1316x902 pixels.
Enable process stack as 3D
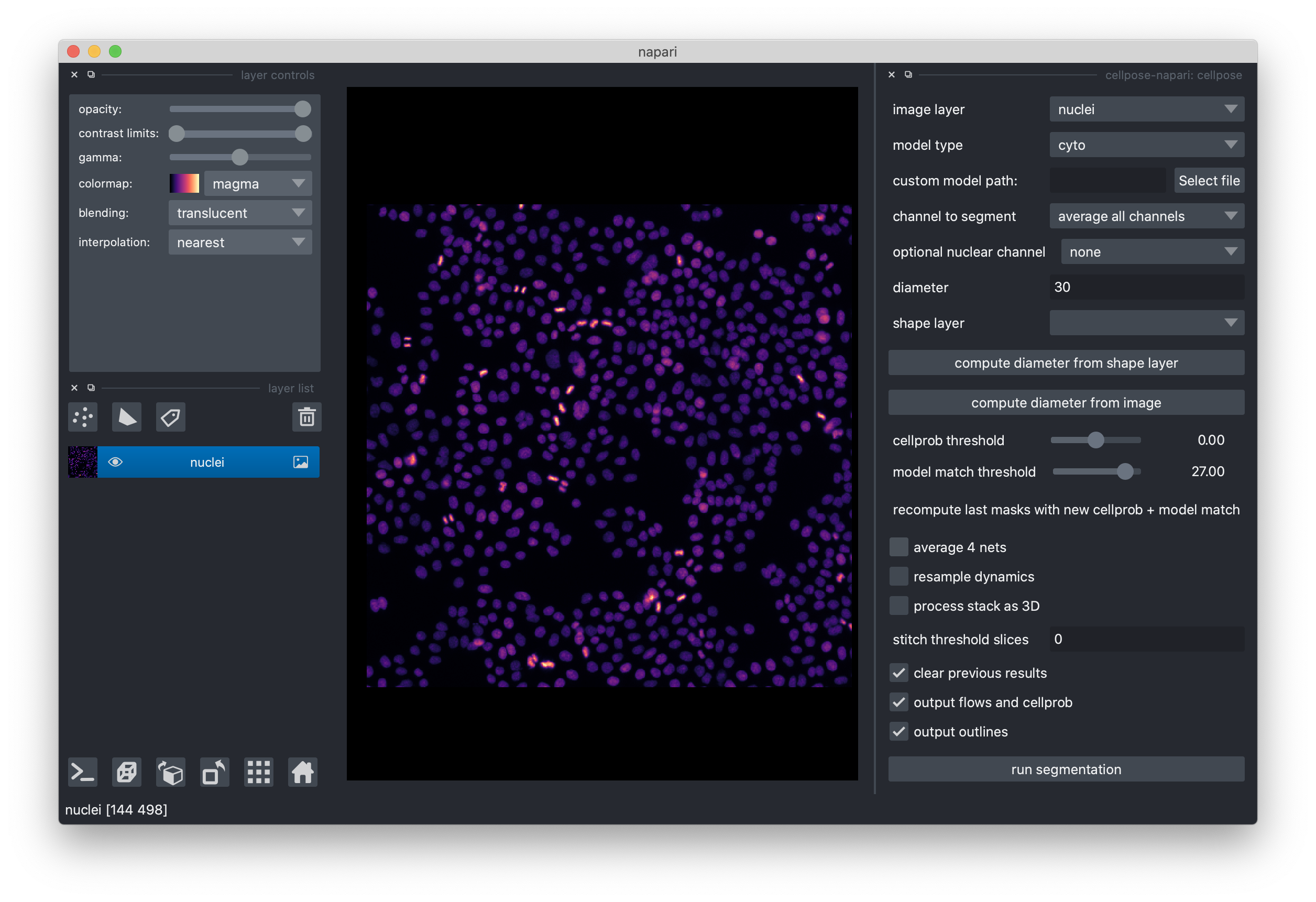pyautogui.click(x=898, y=606)
